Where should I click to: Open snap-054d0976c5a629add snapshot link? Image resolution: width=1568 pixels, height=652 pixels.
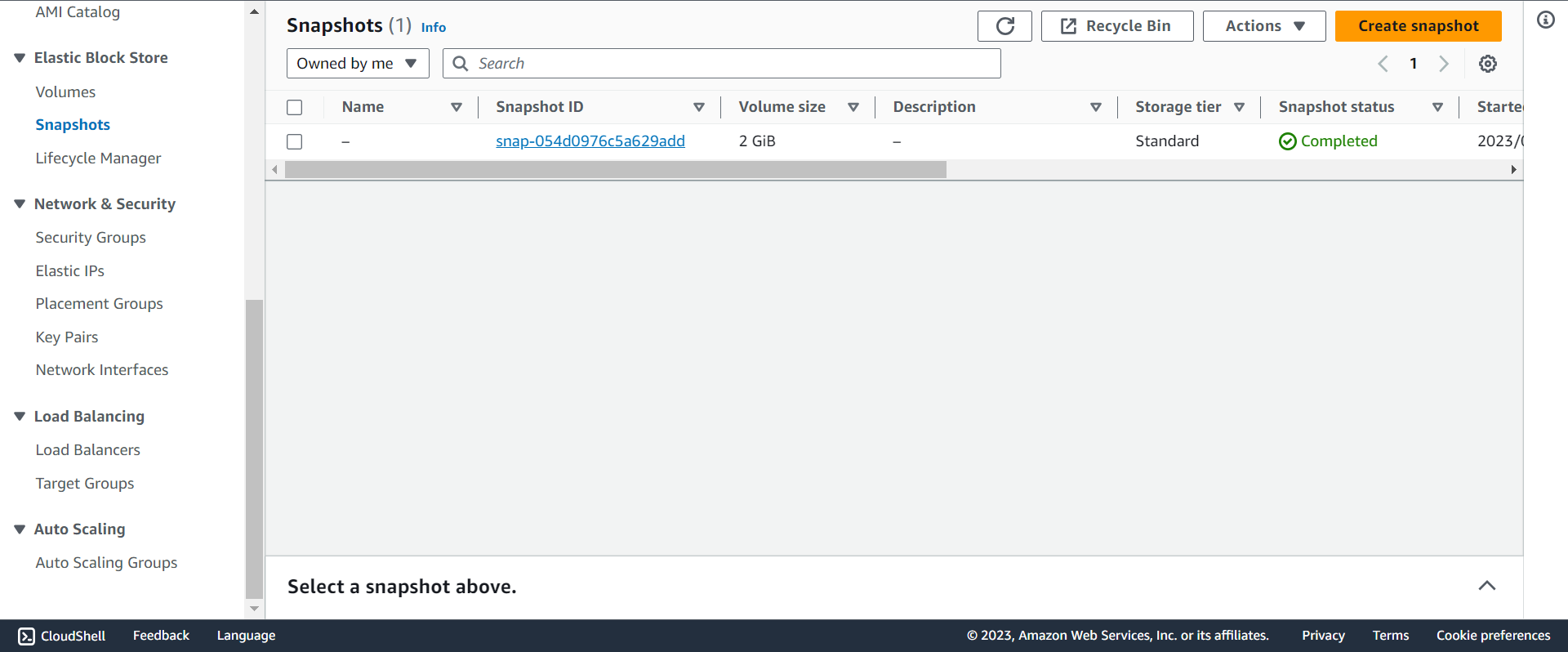(x=590, y=141)
